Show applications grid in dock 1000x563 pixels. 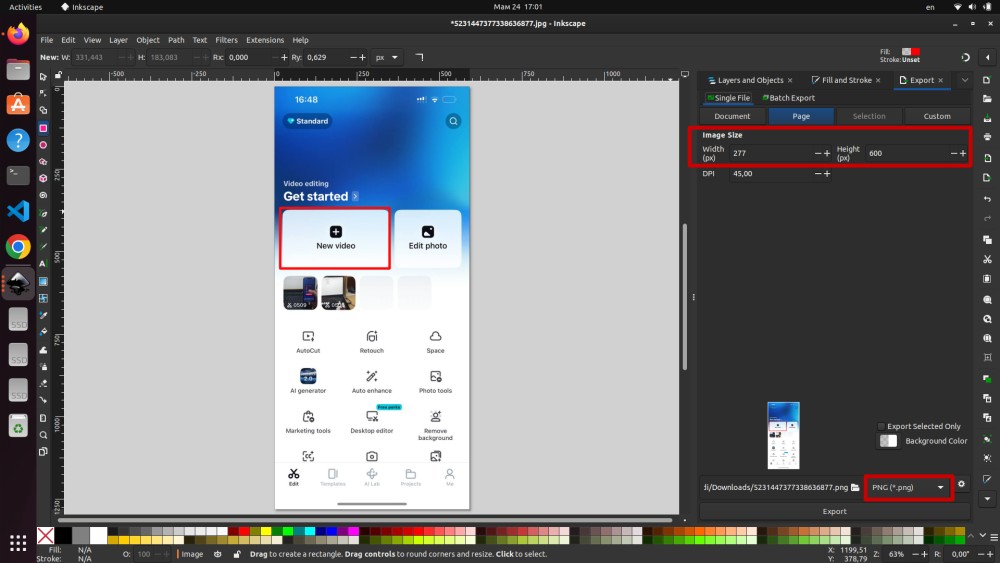[18, 543]
